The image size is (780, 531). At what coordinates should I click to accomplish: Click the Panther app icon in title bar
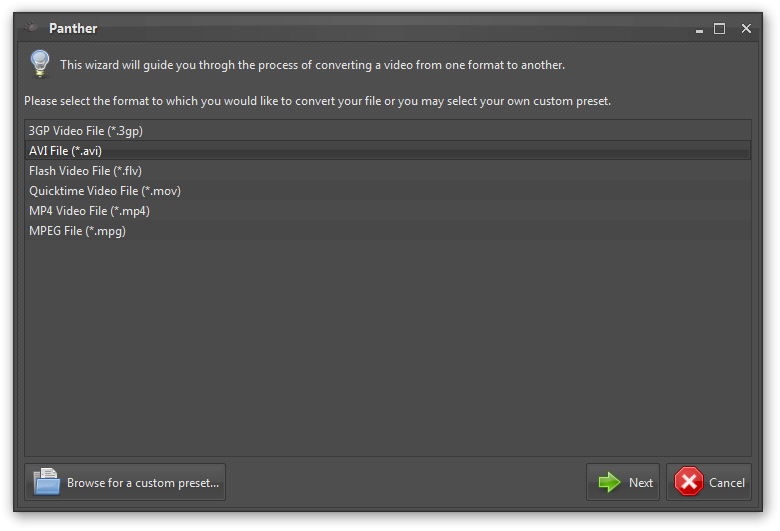30,27
